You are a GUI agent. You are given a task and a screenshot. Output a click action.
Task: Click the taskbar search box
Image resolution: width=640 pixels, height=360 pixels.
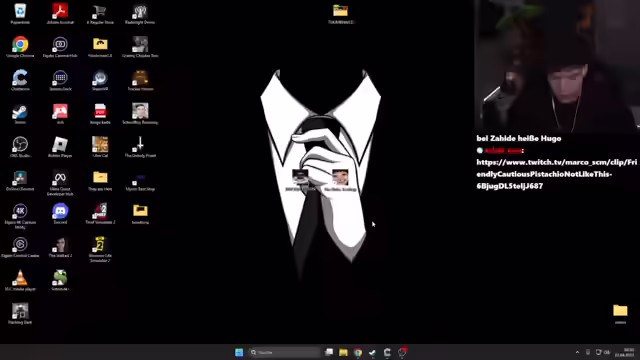(x=285, y=352)
